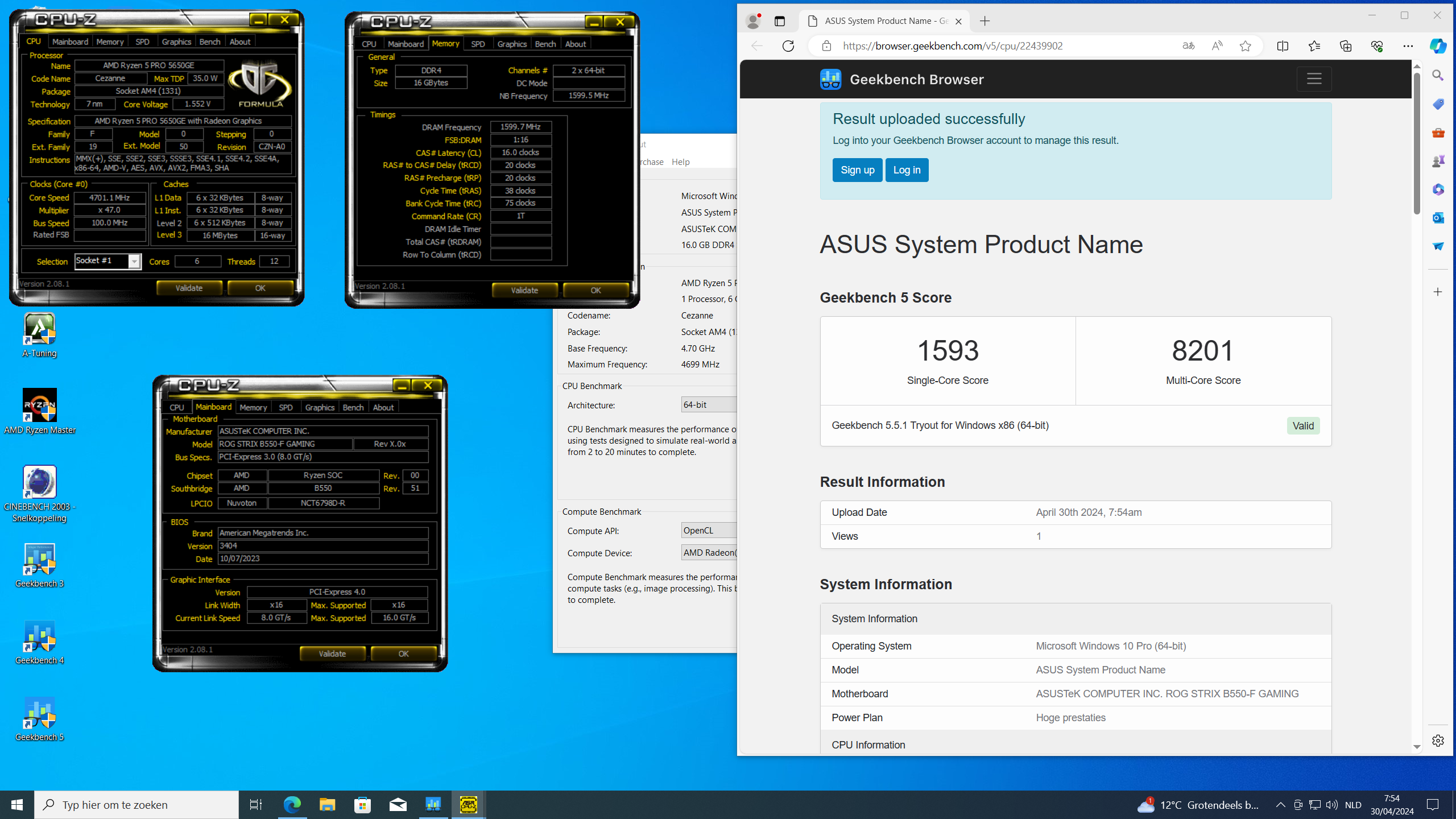Open Socket #1 selection dropdown
1456x819 pixels.
click(x=107, y=261)
